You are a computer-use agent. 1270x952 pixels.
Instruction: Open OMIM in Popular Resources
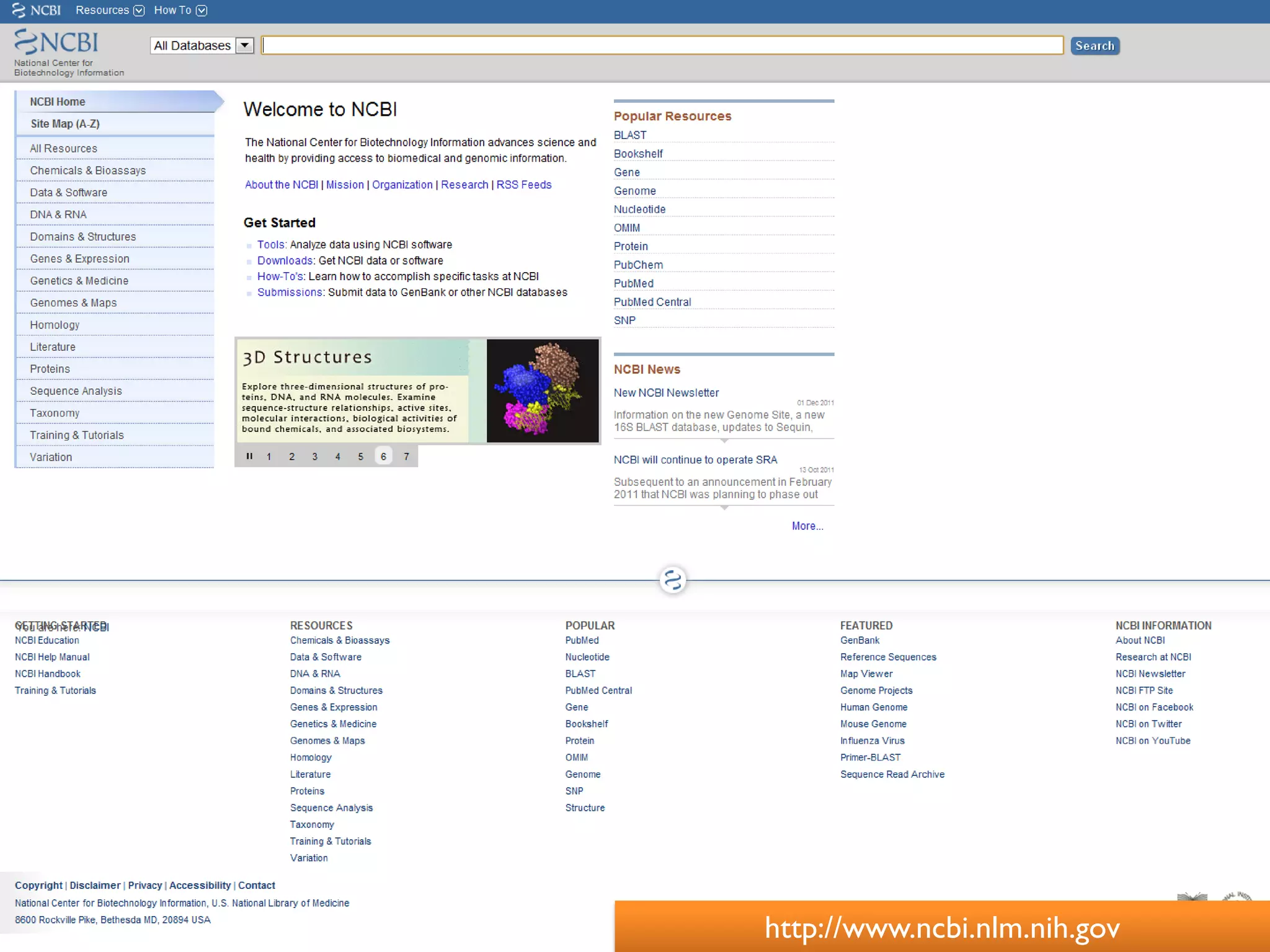click(627, 228)
